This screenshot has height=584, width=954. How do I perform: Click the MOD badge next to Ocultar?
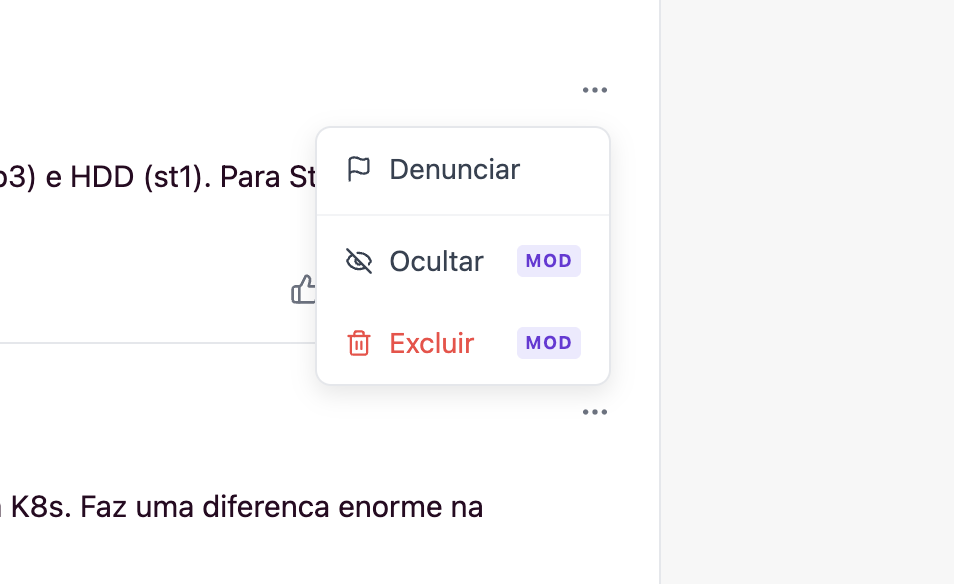[548, 261]
